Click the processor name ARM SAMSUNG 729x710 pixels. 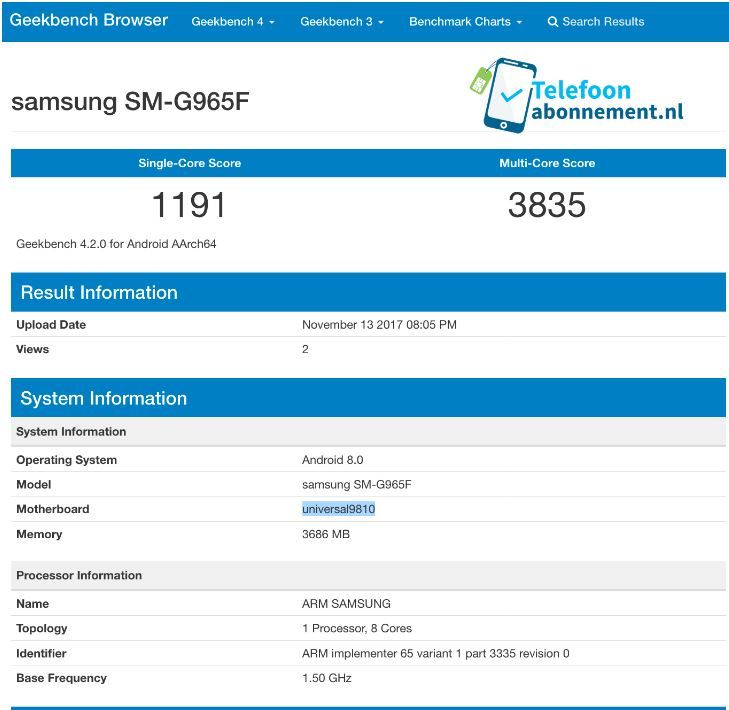pos(346,604)
